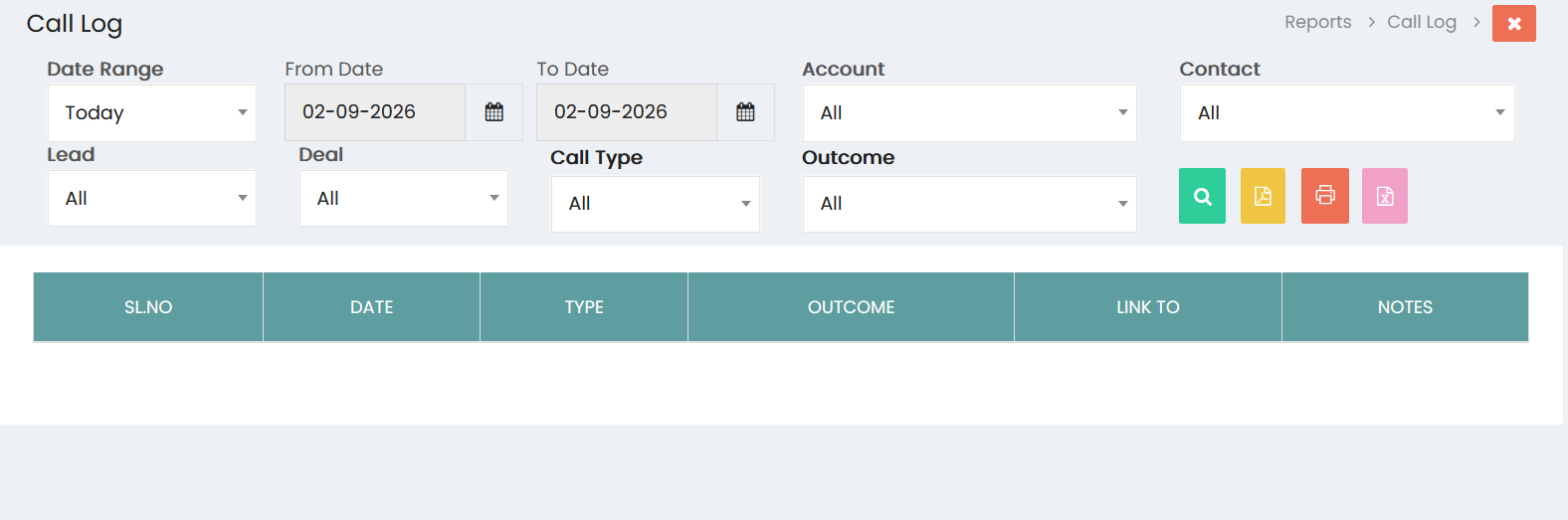The image size is (1568, 520).
Task: Go to Reports breadcrumb link
Action: tap(1317, 22)
